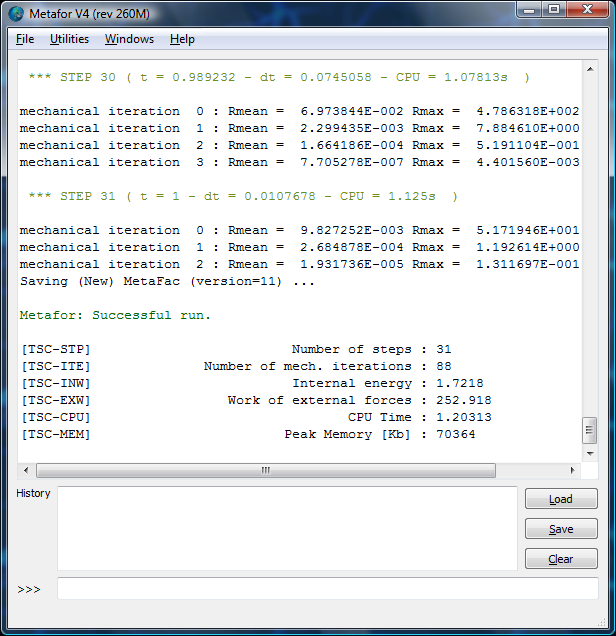Click the vertical scrollbar up arrow
The width and height of the screenshot is (616, 636).
[x=590, y=69]
